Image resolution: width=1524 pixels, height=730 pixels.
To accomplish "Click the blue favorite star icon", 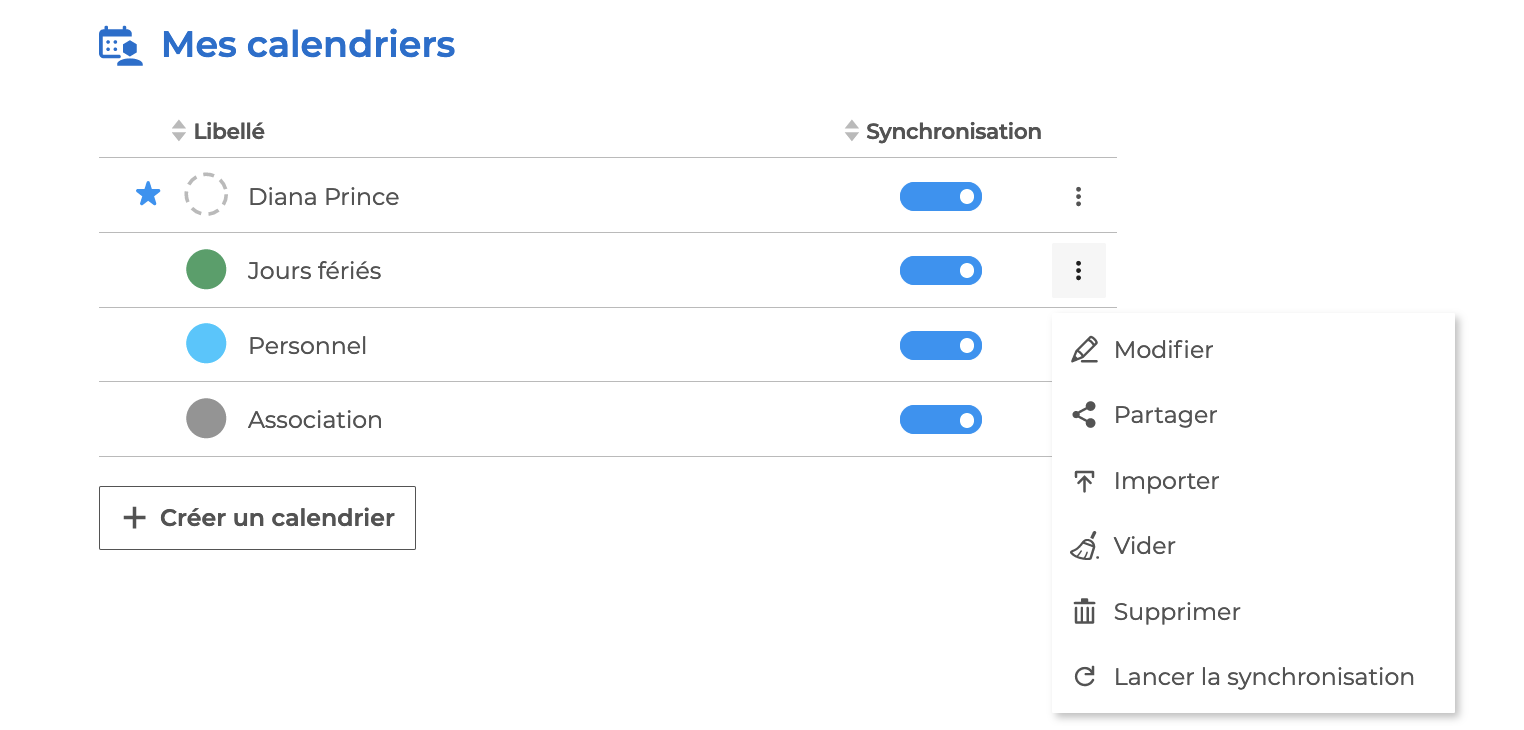I will click(148, 195).
